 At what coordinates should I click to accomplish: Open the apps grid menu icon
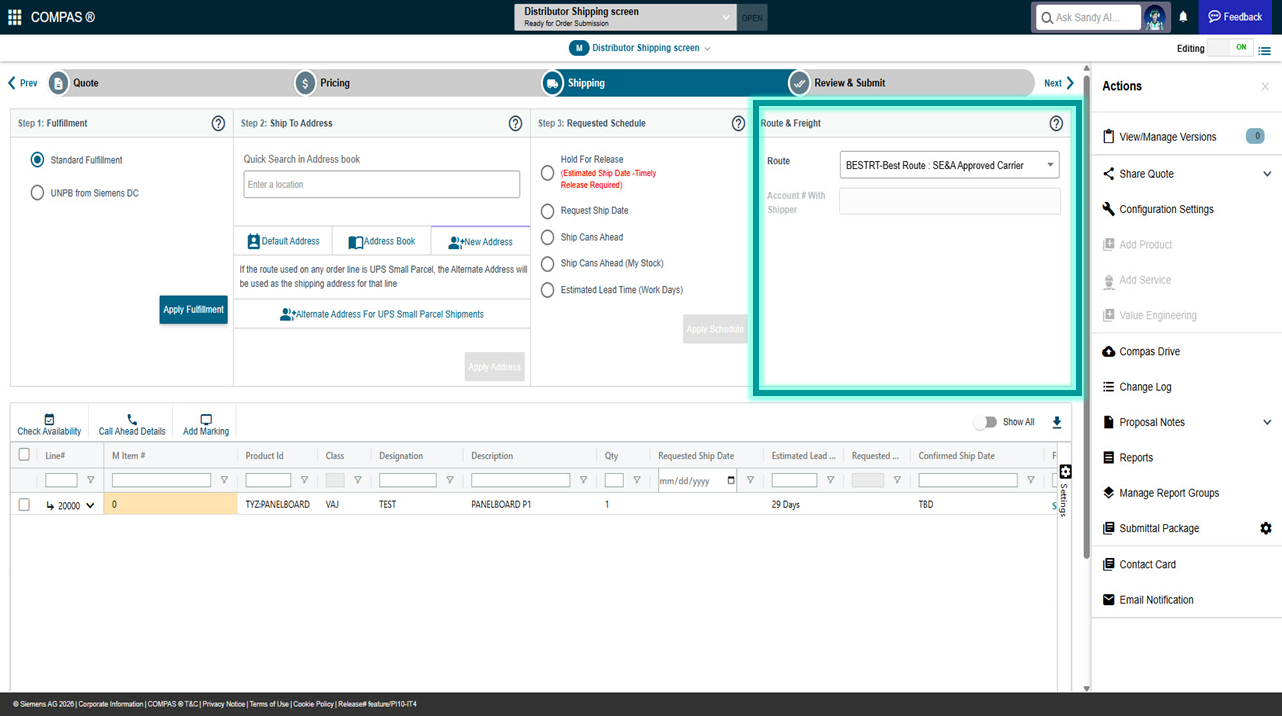click(x=14, y=17)
